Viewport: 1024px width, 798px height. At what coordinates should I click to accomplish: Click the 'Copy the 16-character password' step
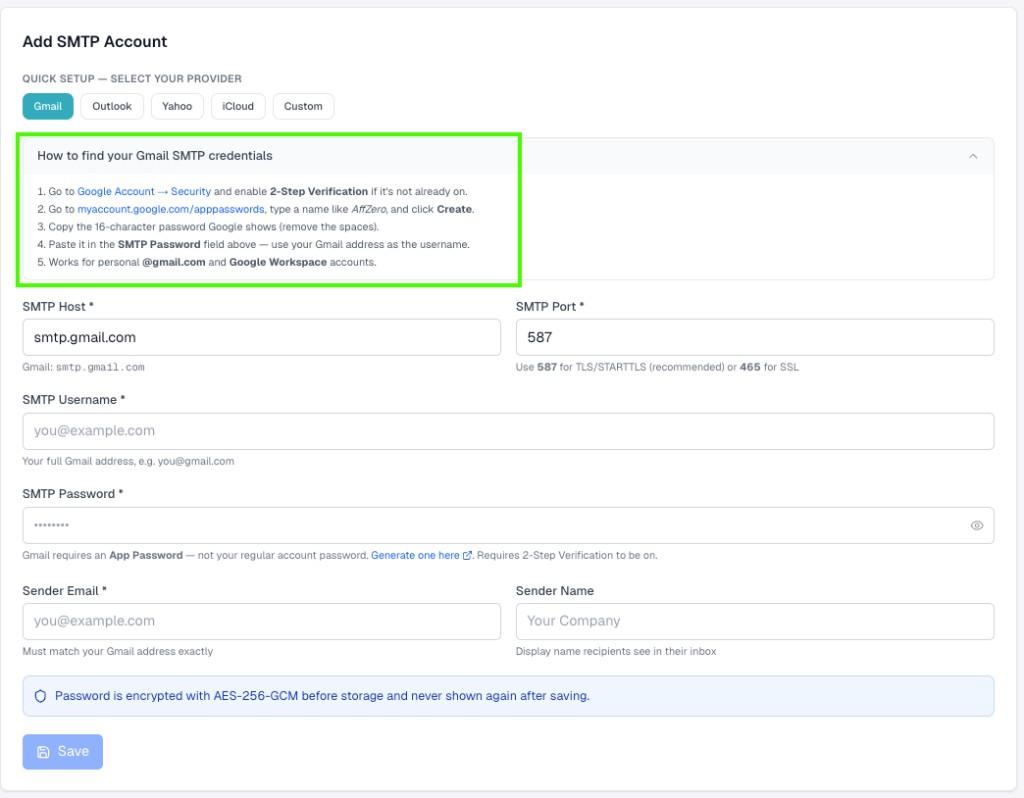[208, 227]
